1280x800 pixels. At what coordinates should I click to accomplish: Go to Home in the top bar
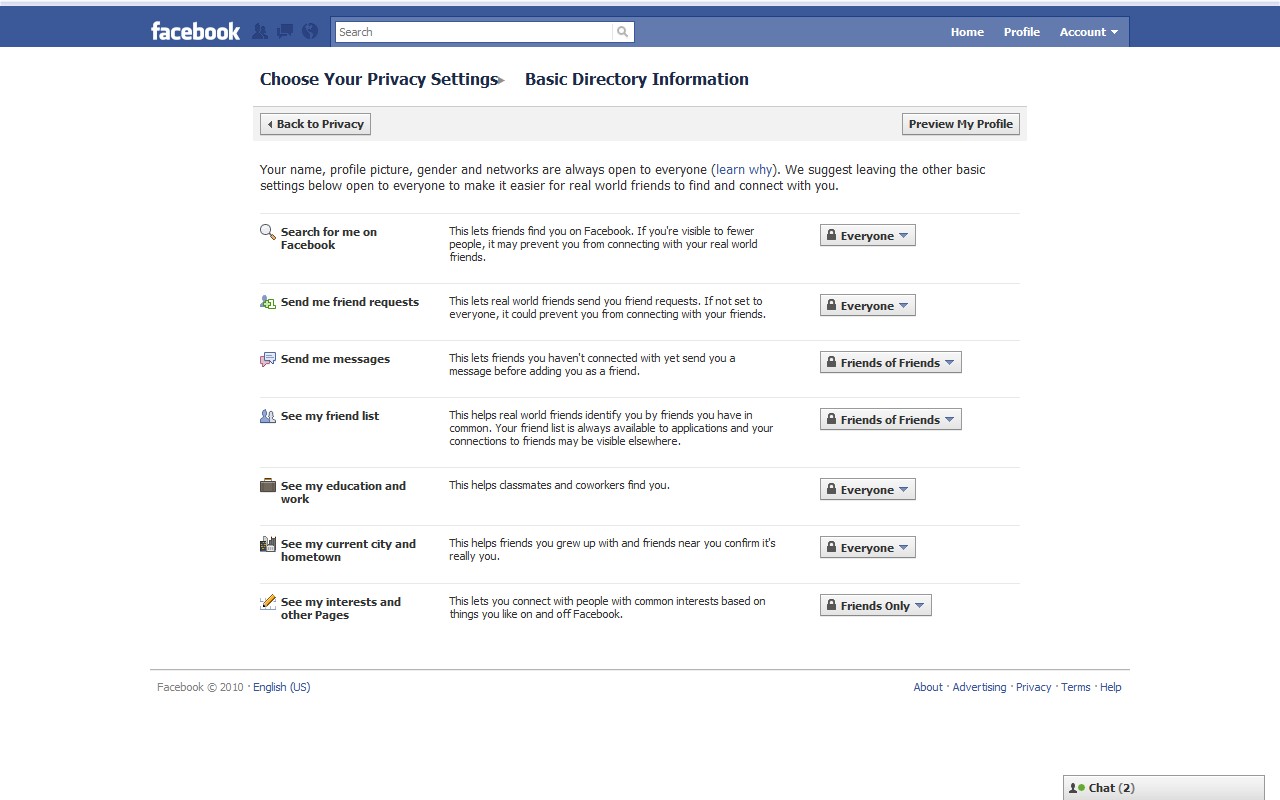(x=967, y=32)
